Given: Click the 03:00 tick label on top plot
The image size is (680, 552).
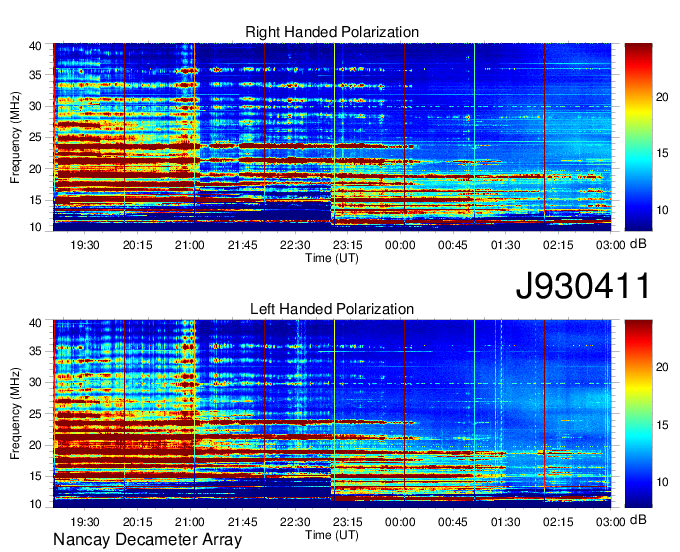Looking at the screenshot, I should click(611, 245).
